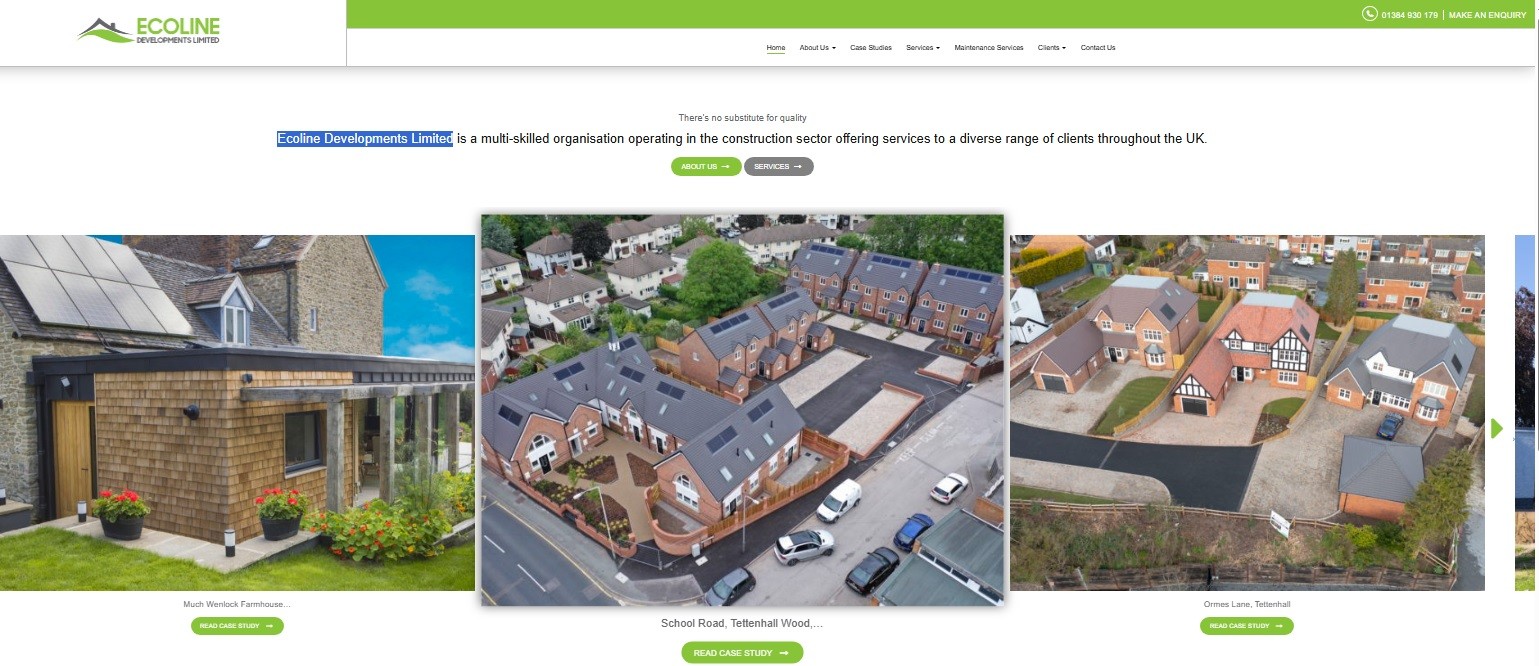Read case study for Much Wenlock Farmhouse
Screen dimensions: 1539x666
237,626
